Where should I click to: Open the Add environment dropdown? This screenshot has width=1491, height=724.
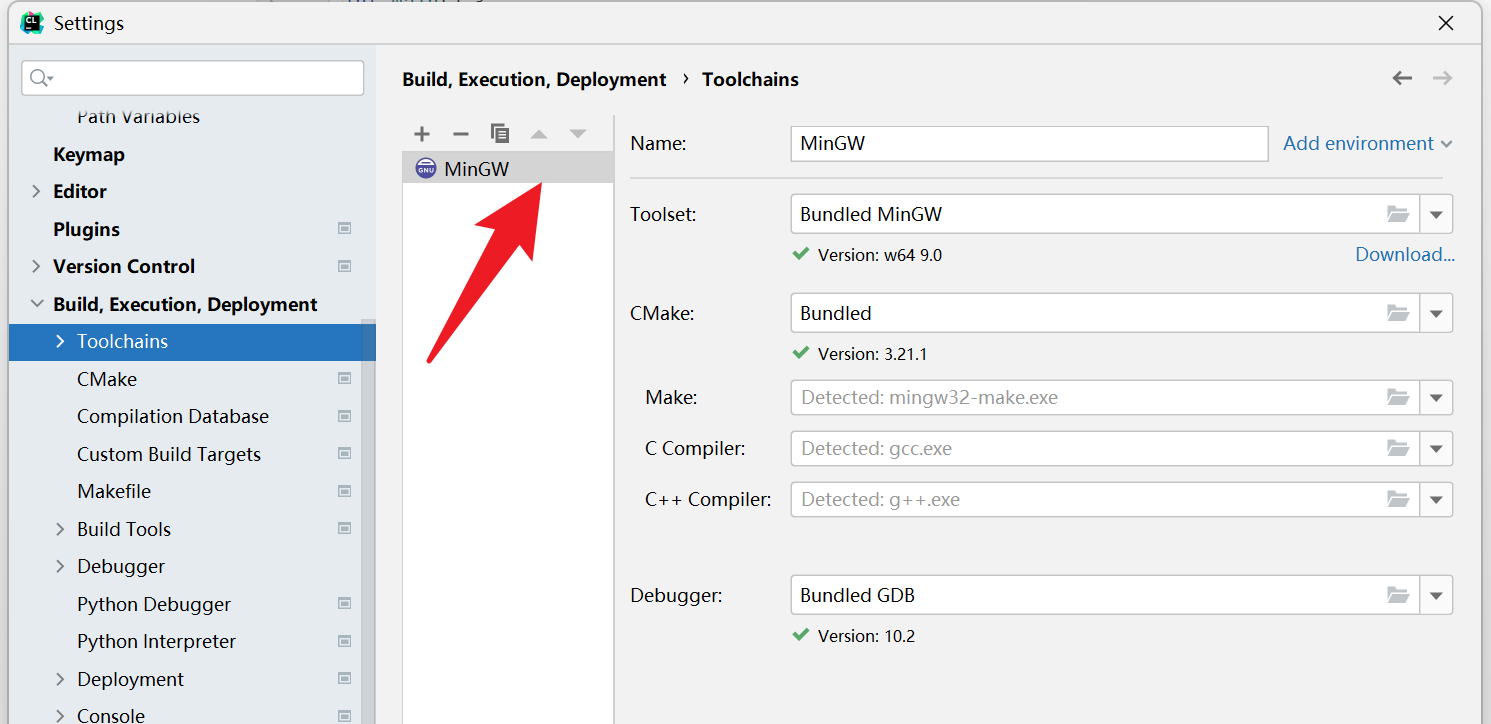click(1368, 143)
